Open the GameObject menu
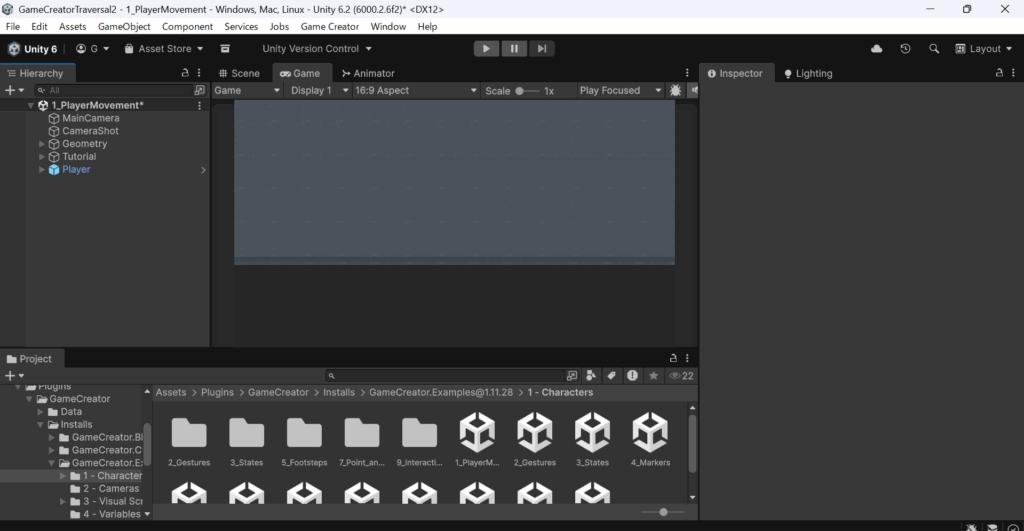Image resolution: width=1024 pixels, height=531 pixels. (124, 26)
